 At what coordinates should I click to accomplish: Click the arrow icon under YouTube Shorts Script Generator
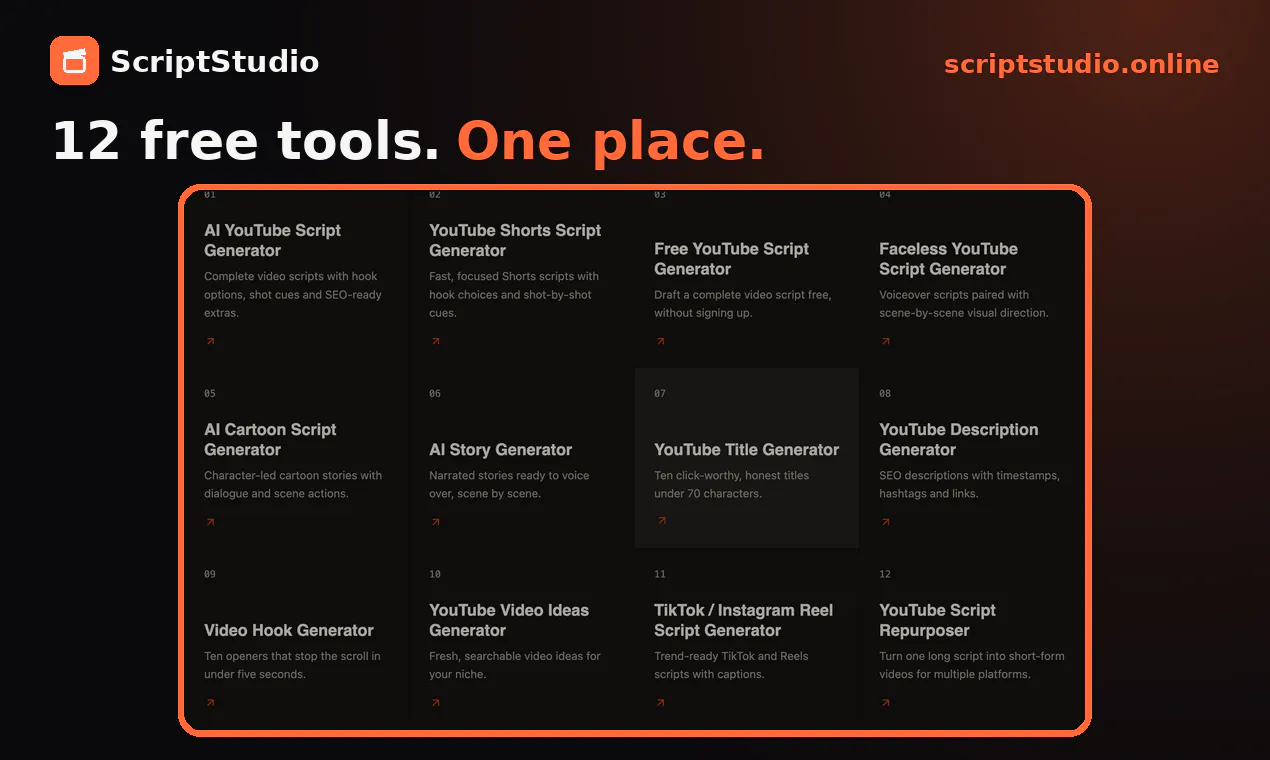pyautogui.click(x=435, y=341)
